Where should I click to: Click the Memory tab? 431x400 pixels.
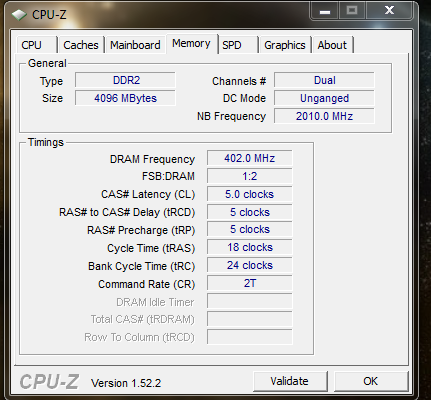[192, 44]
